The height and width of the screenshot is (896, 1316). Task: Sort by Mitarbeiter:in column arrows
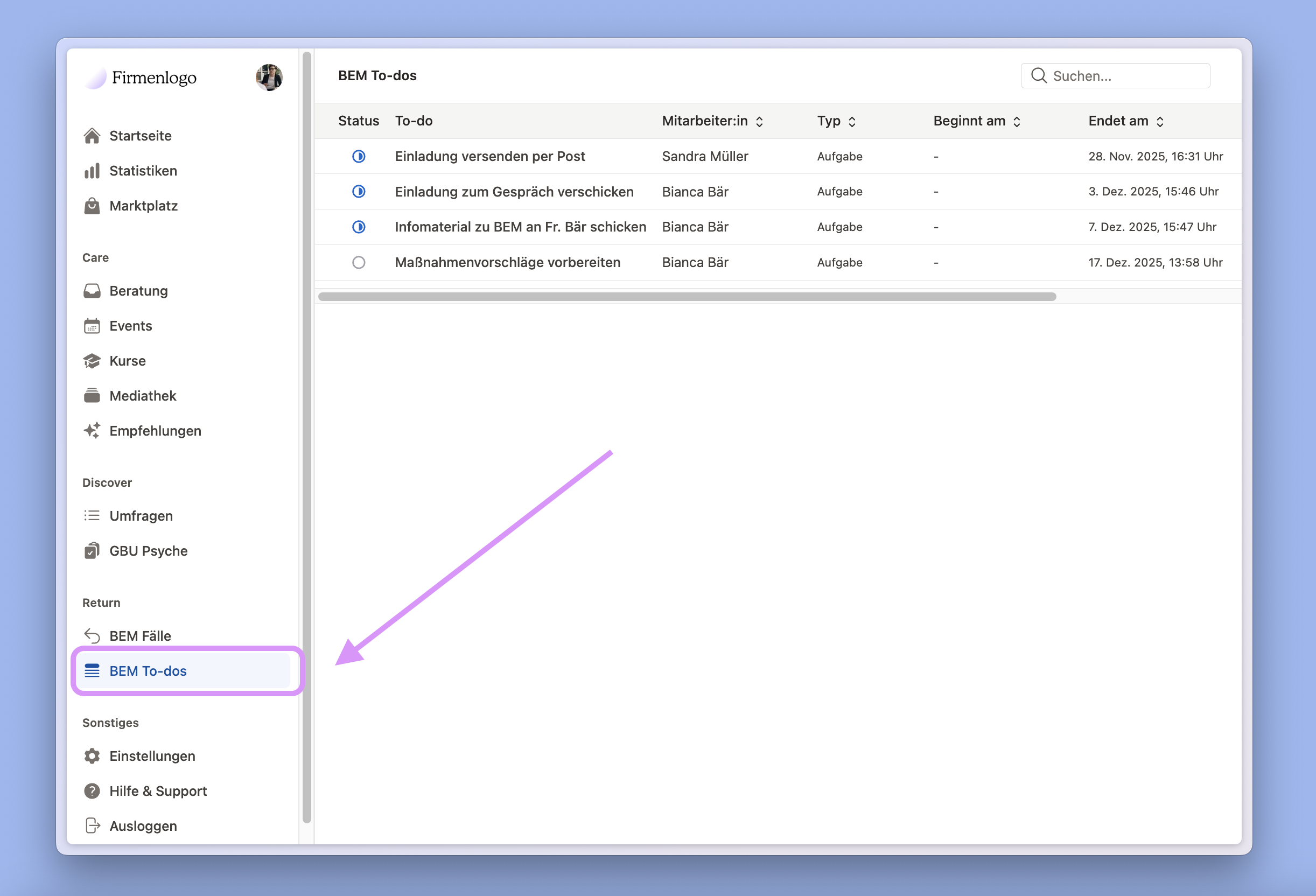point(759,122)
